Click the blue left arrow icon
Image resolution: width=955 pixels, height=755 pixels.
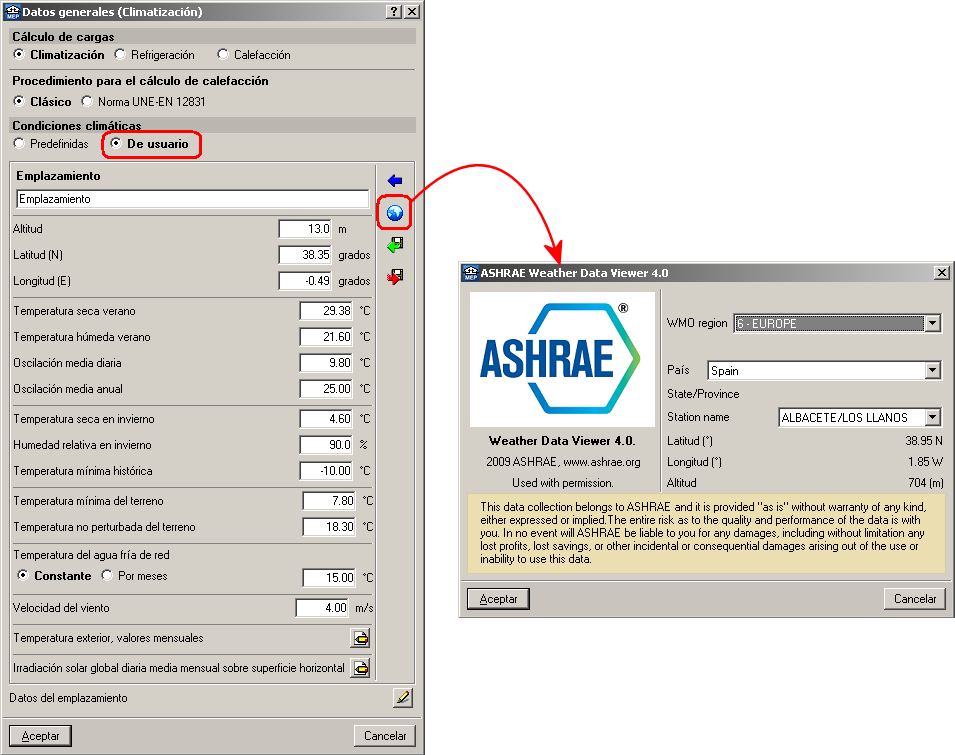click(395, 180)
